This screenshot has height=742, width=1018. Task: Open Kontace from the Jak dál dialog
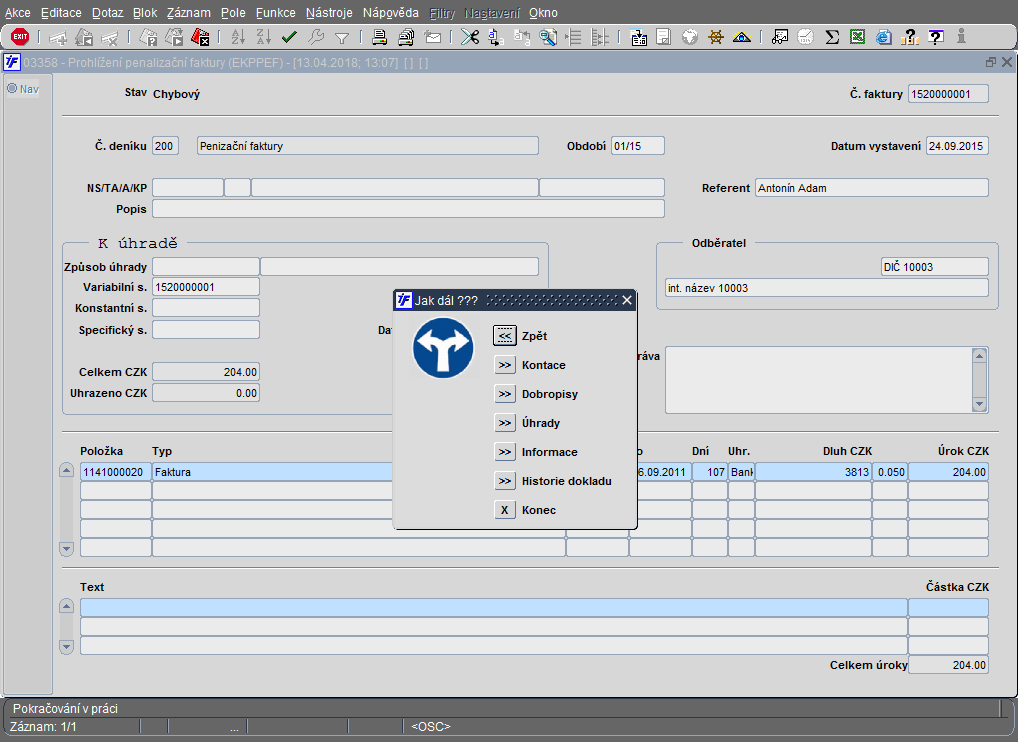tap(505, 365)
